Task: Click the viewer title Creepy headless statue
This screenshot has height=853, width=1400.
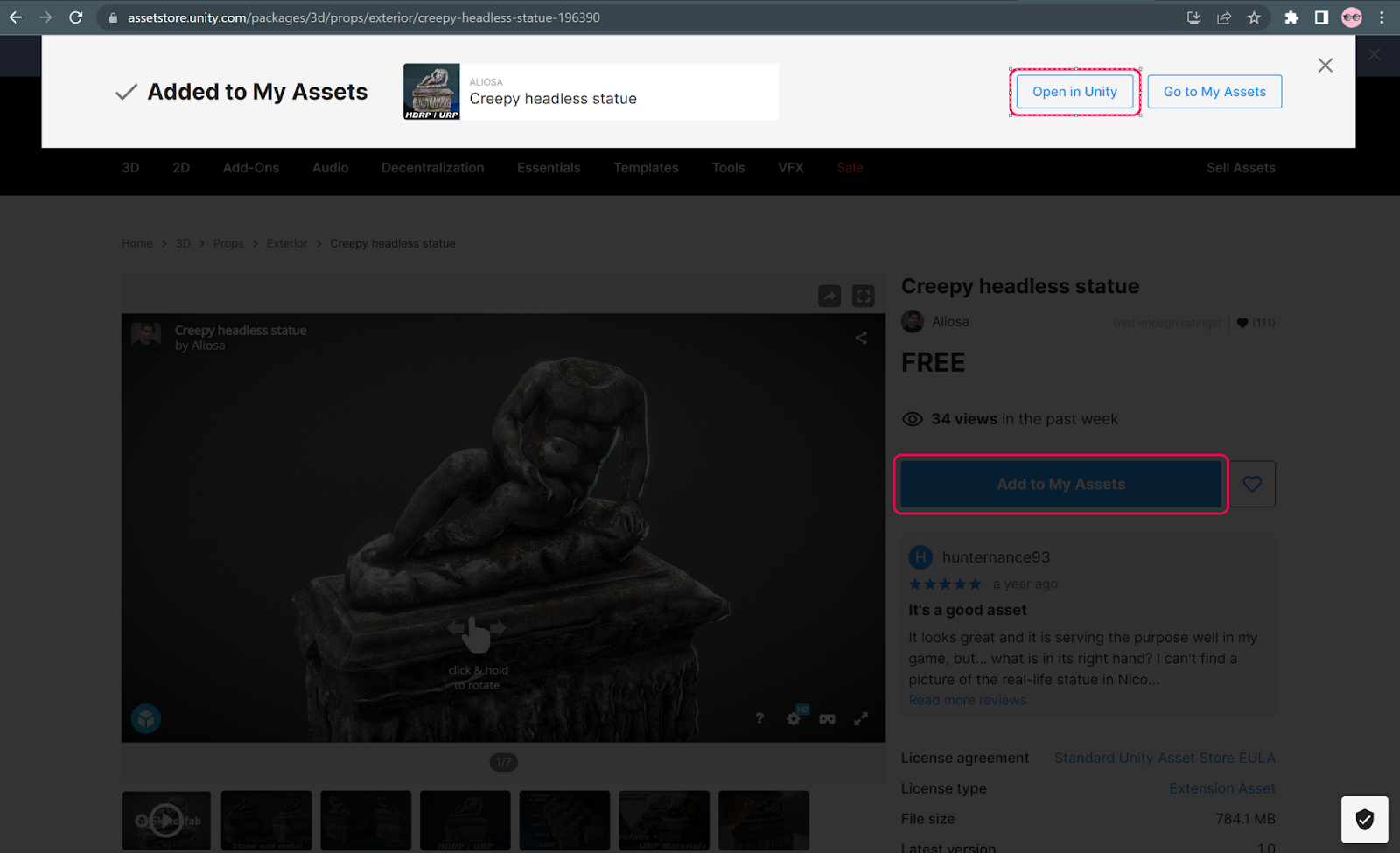Action: (241, 331)
